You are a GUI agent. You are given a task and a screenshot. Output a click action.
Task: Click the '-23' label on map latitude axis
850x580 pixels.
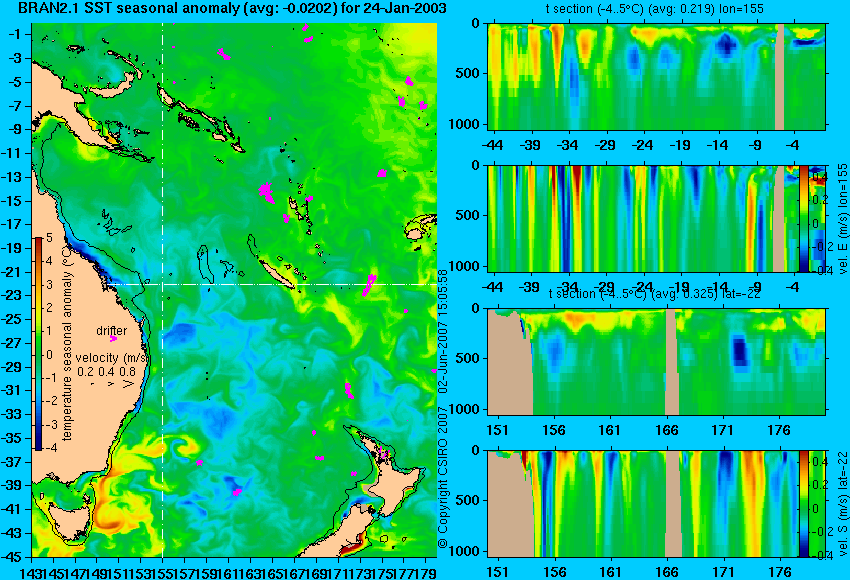[x=11, y=295]
